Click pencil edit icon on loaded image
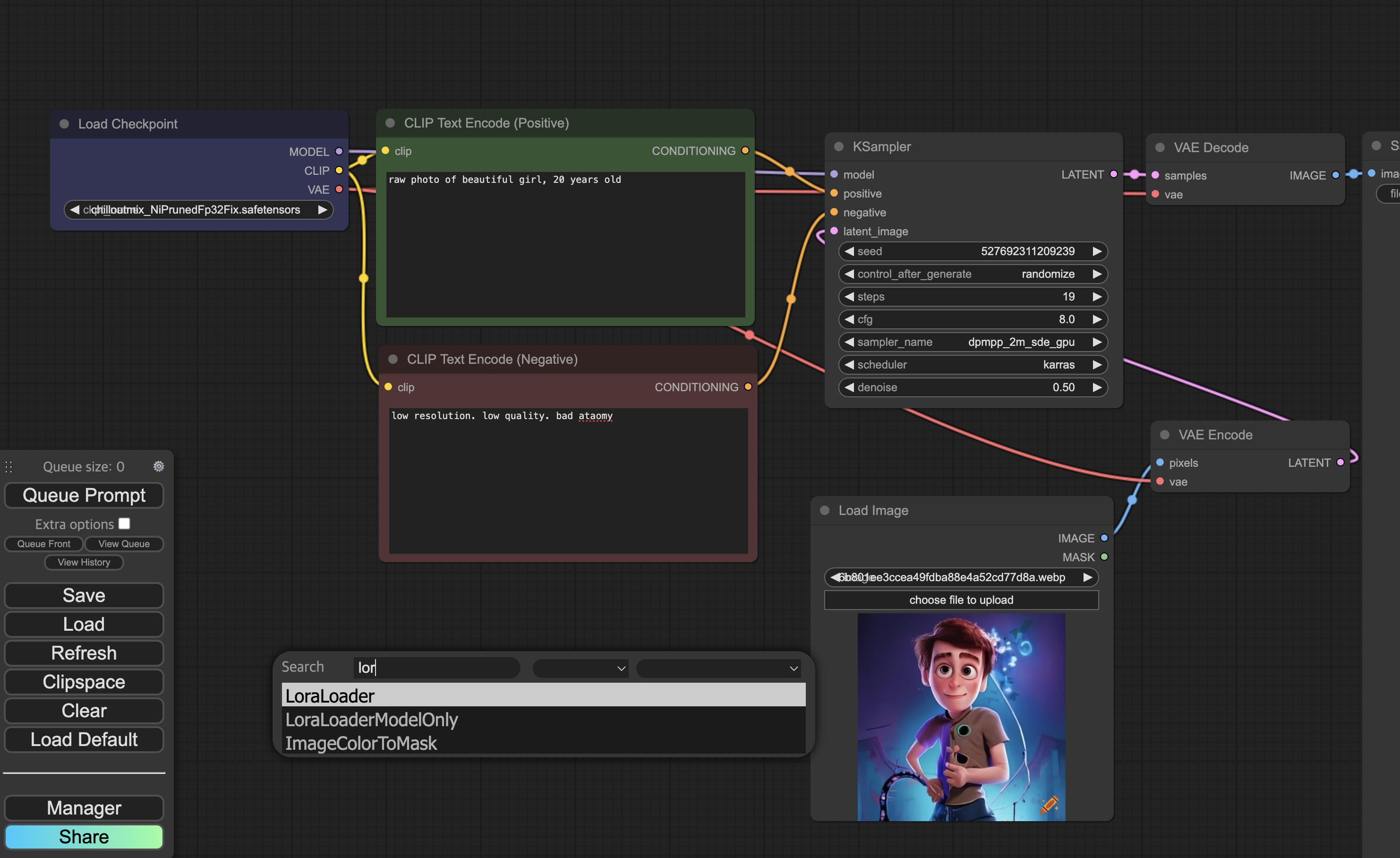1400x858 pixels. pos(1049,804)
